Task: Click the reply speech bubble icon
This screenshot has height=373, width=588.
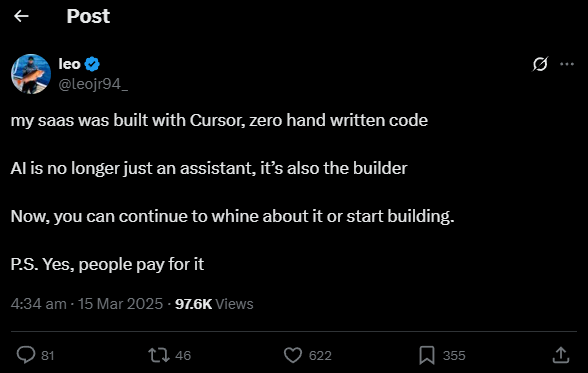Action: coord(26,355)
